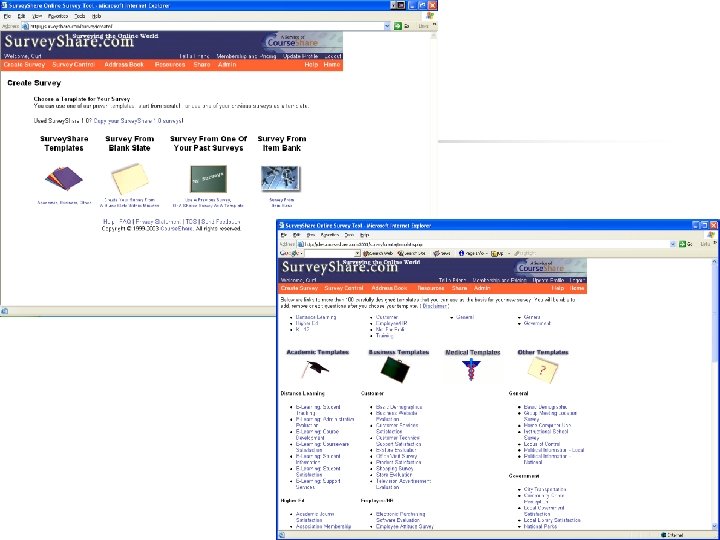Select Admin tab in front window
Viewport: 720px width, 540px height.
tap(482, 288)
